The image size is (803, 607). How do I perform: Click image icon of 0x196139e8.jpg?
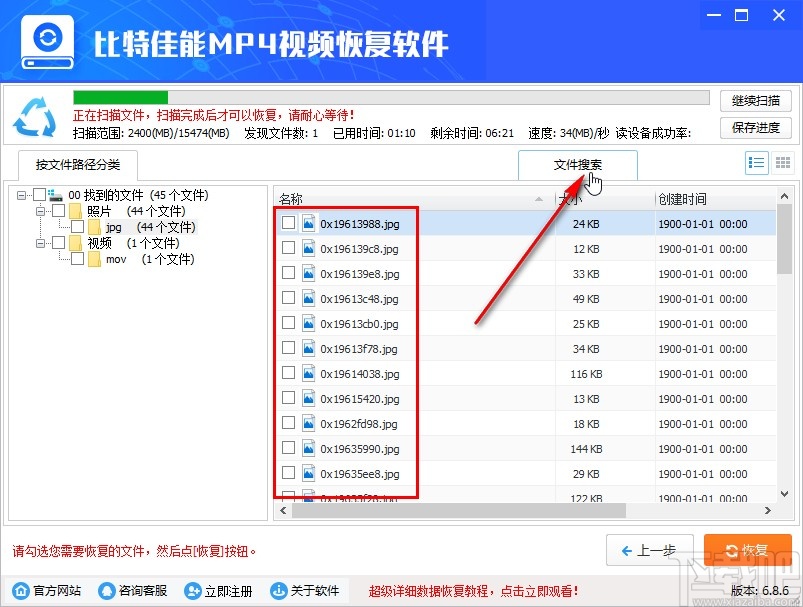(308, 274)
